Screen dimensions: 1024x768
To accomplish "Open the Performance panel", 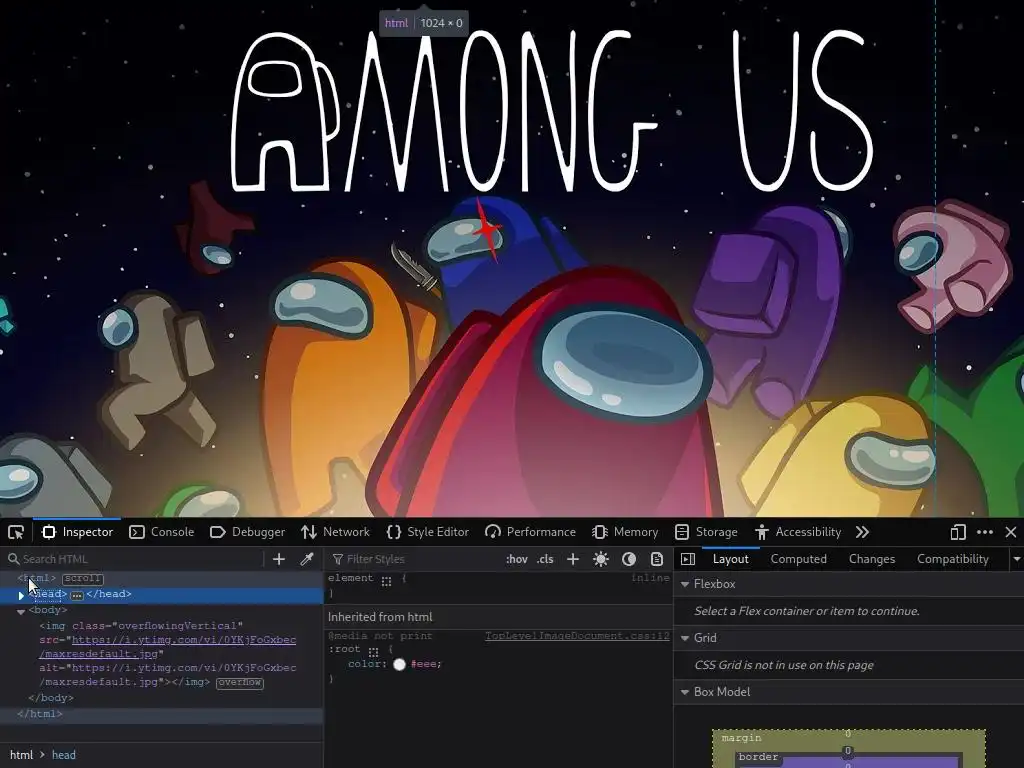I will [x=531, y=532].
